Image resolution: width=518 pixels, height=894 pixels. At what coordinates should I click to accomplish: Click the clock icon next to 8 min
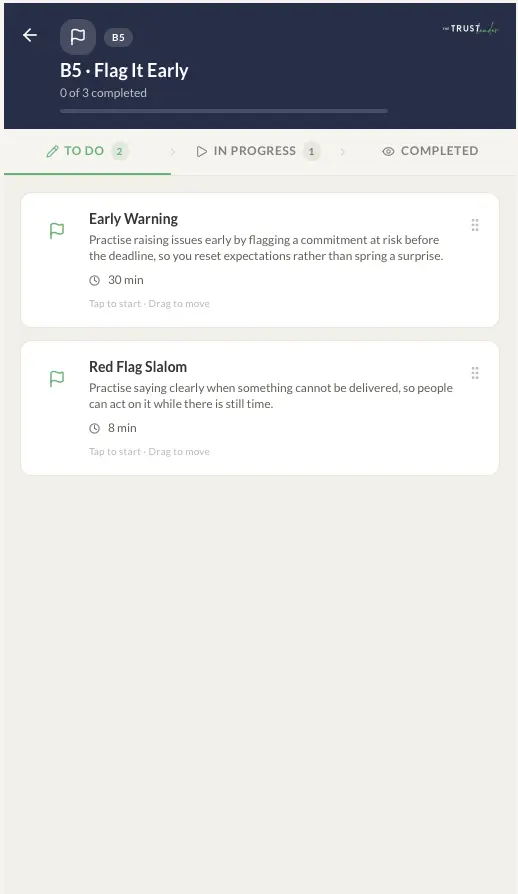click(x=95, y=428)
